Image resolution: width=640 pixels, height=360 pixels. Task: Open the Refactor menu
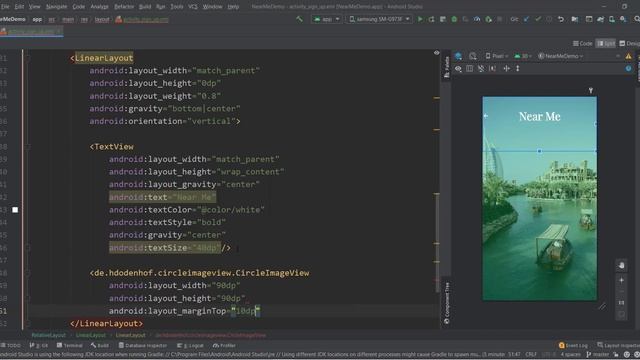[x=124, y=7]
